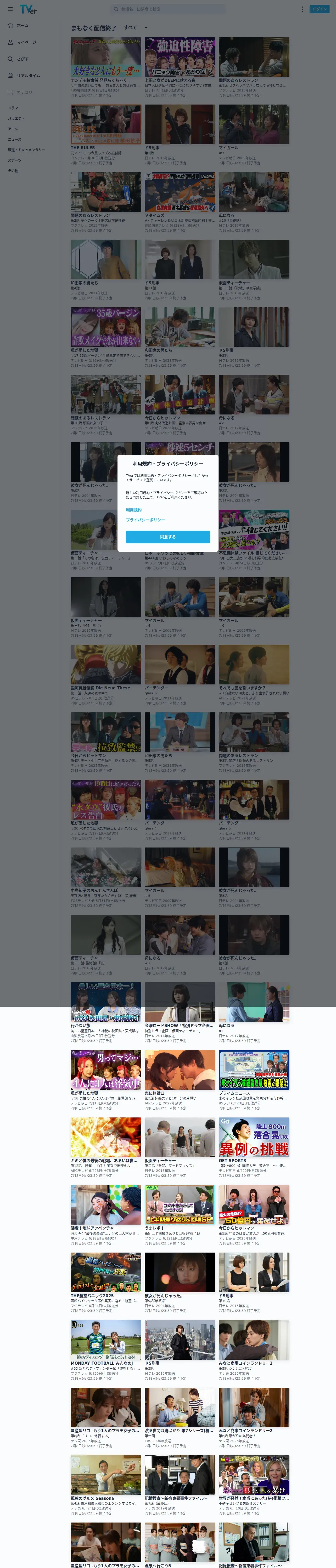The height and width of the screenshot is (1568, 336).
Task: Open ナンデモ特命係 thumbnail
Action: [106, 57]
